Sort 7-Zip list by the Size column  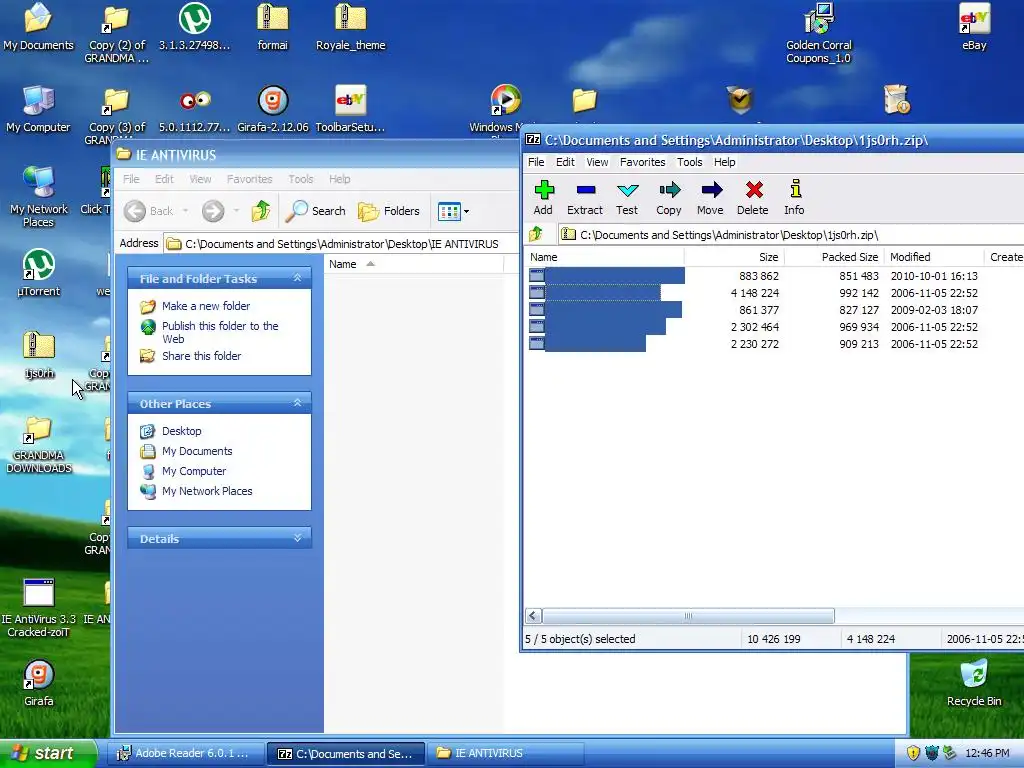point(734,257)
